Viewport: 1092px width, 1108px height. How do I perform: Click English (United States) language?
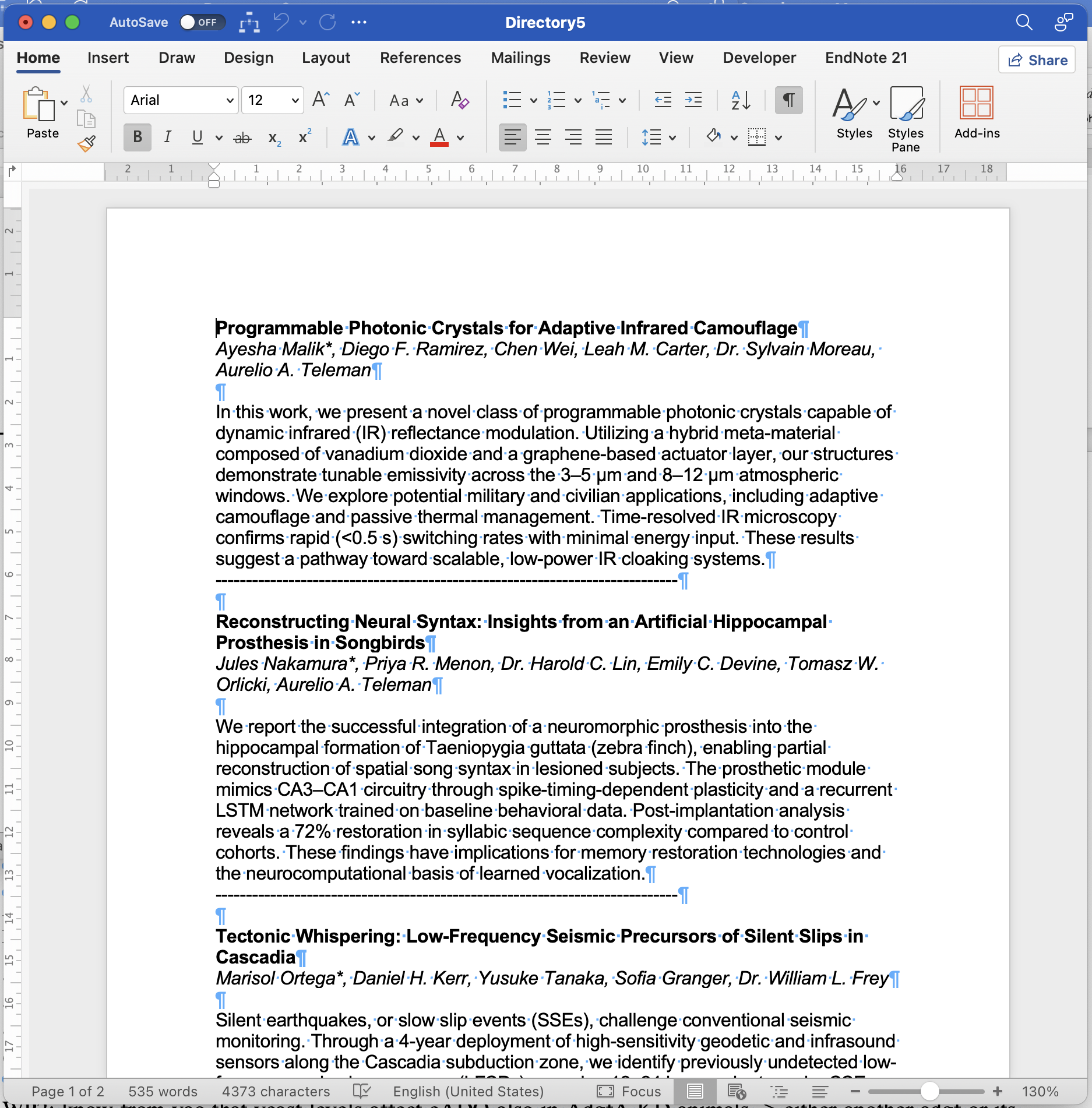coord(468,1091)
